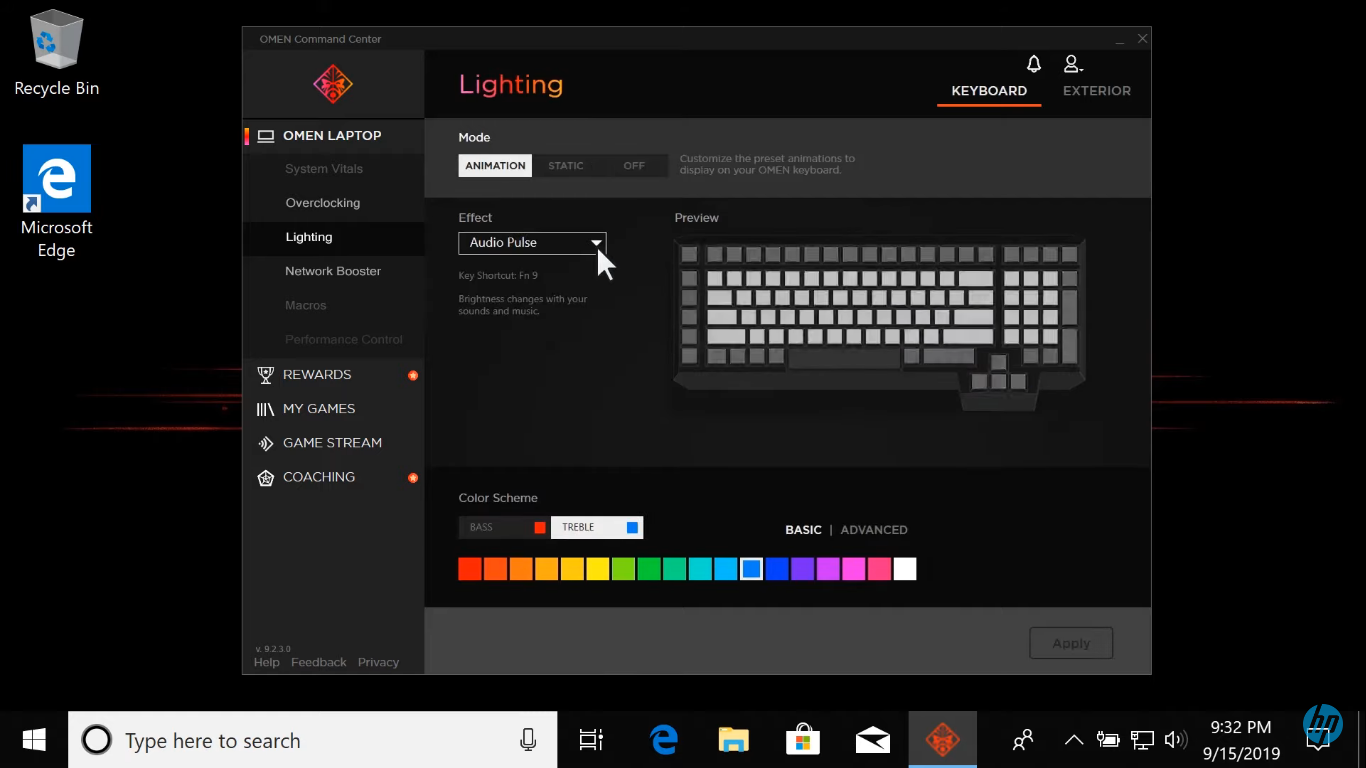Select the BASS color channel

pyautogui.click(x=504, y=527)
